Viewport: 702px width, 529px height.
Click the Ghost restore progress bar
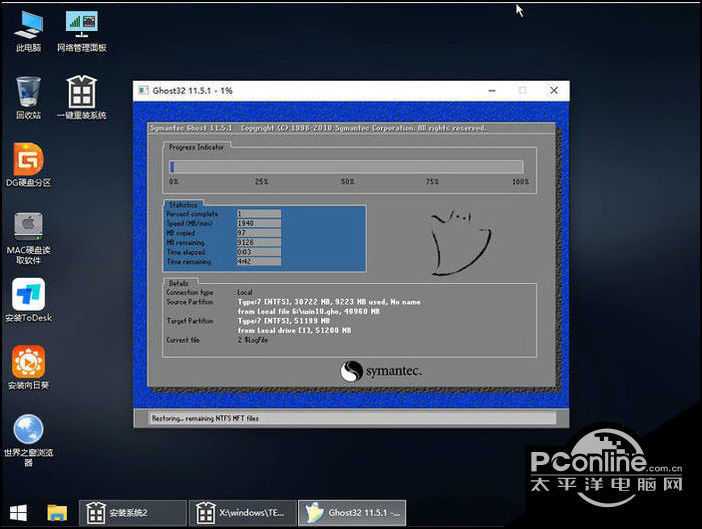click(347, 167)
